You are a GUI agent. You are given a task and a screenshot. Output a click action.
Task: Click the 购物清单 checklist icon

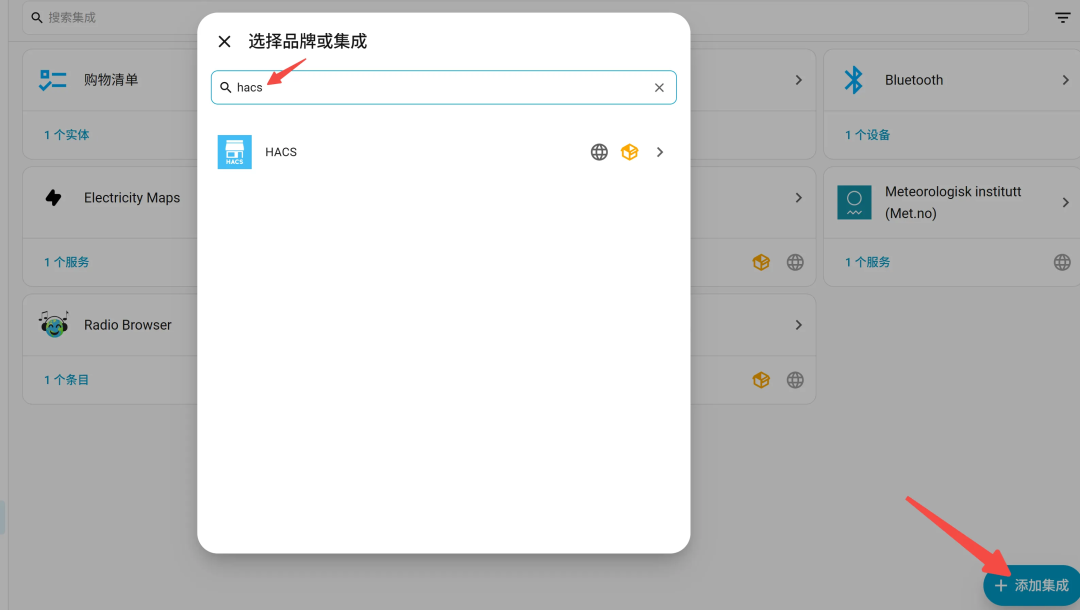point(53,80)
